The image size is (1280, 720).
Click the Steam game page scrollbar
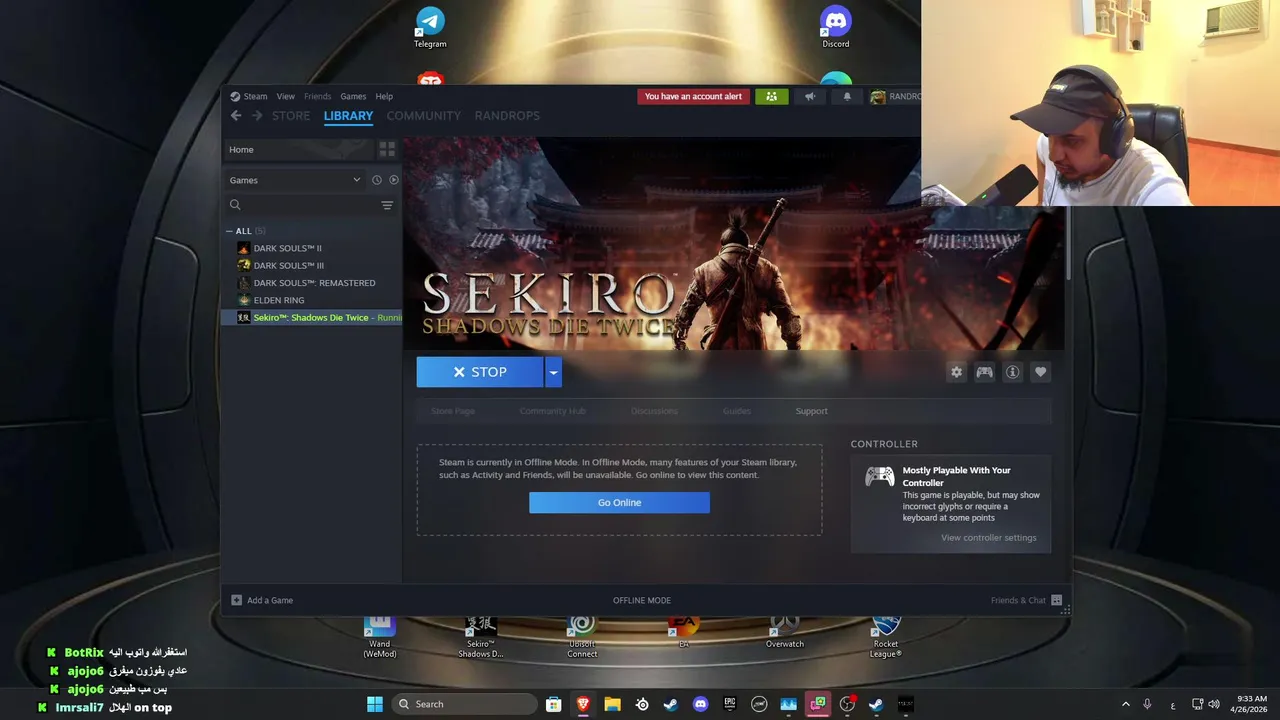(x=1068, y=245)
